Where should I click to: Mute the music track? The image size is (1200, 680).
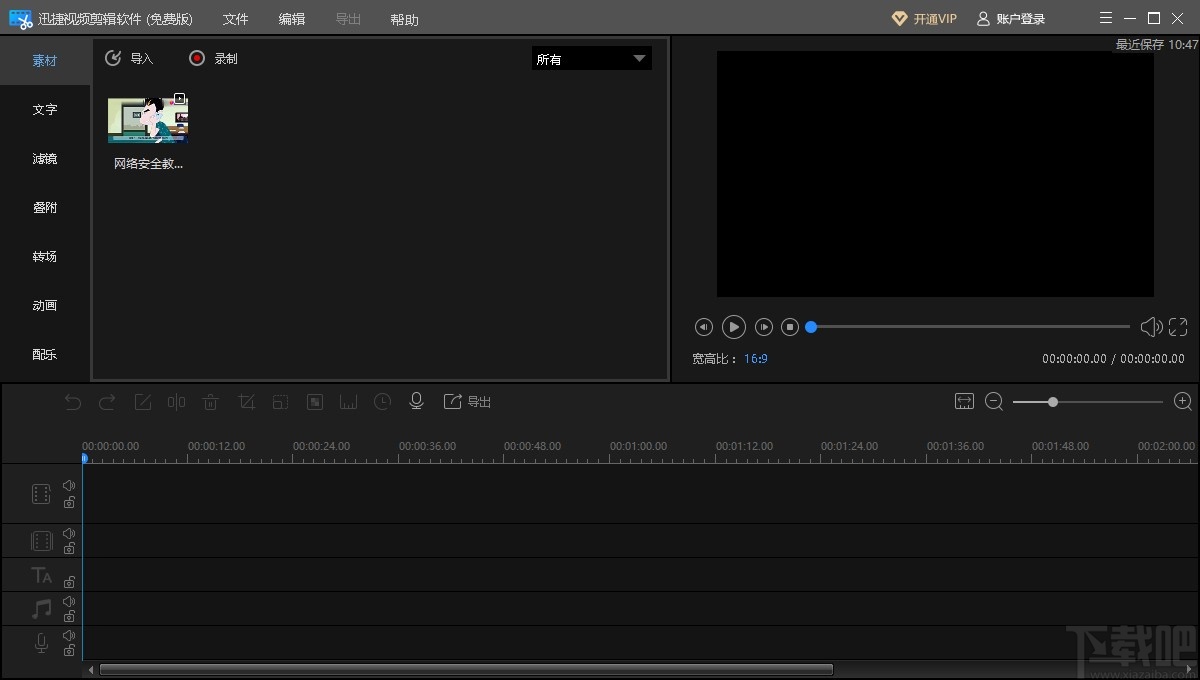69,602
